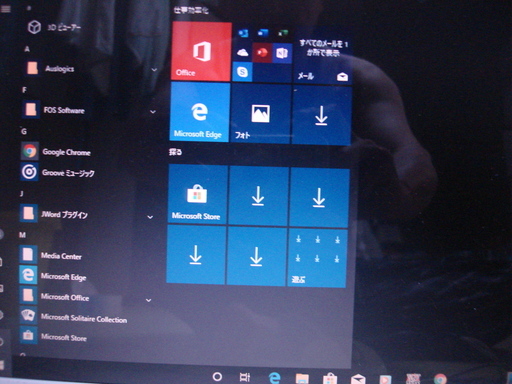The width and height of the screenshot is (512, 384).
Task: Open the Mail envelope on the taskbar
Action: tap(358, 379)
